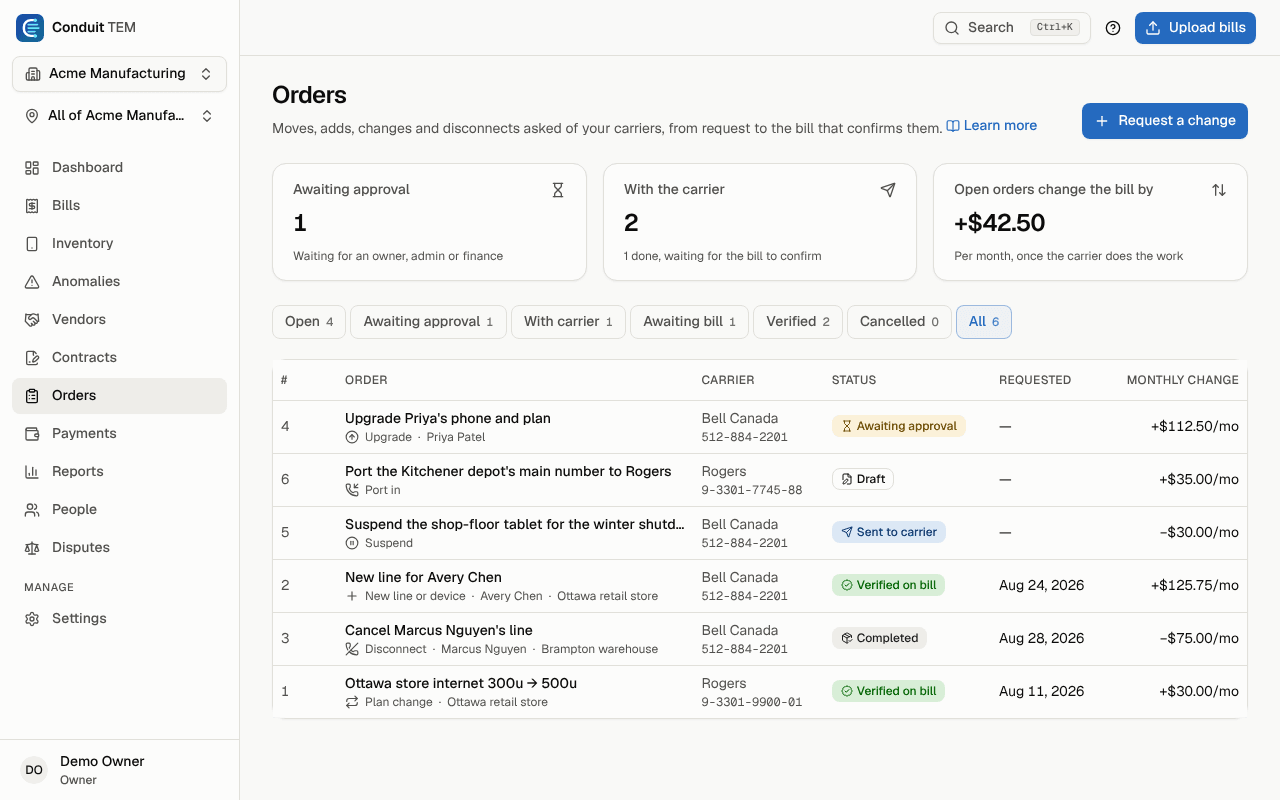The image size is (1280, 800).
Task: Switch to the Awaiting approval filter tab
Action: point(428,322)
